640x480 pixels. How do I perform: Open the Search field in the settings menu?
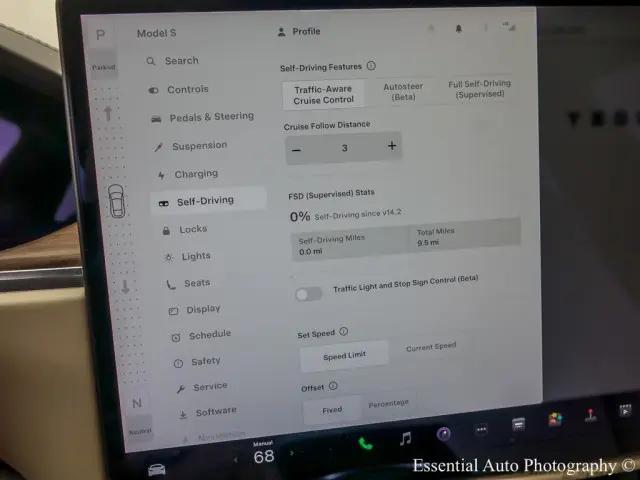click(172, 61)
